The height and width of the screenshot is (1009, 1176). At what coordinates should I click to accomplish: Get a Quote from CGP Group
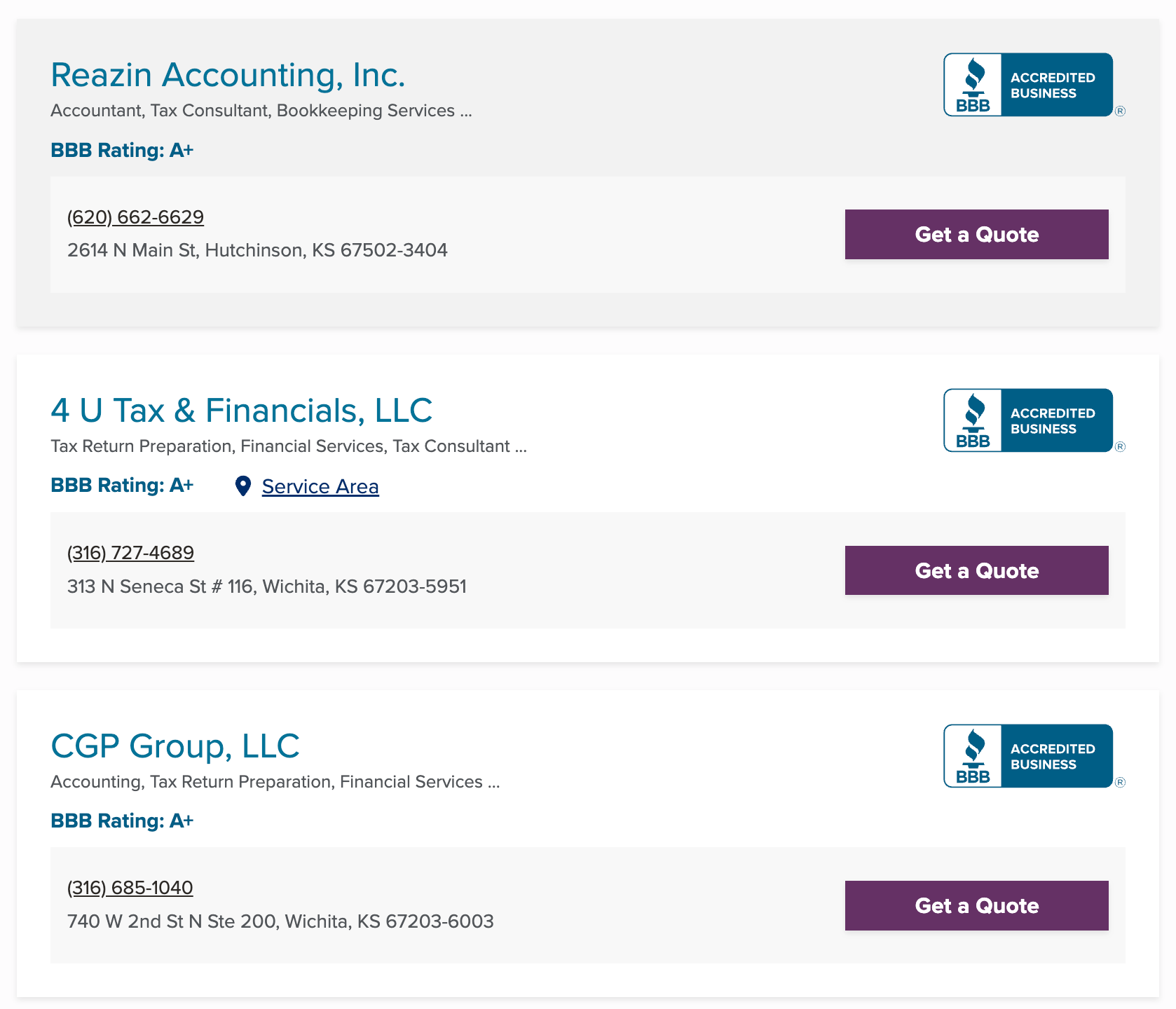point(976,905)
